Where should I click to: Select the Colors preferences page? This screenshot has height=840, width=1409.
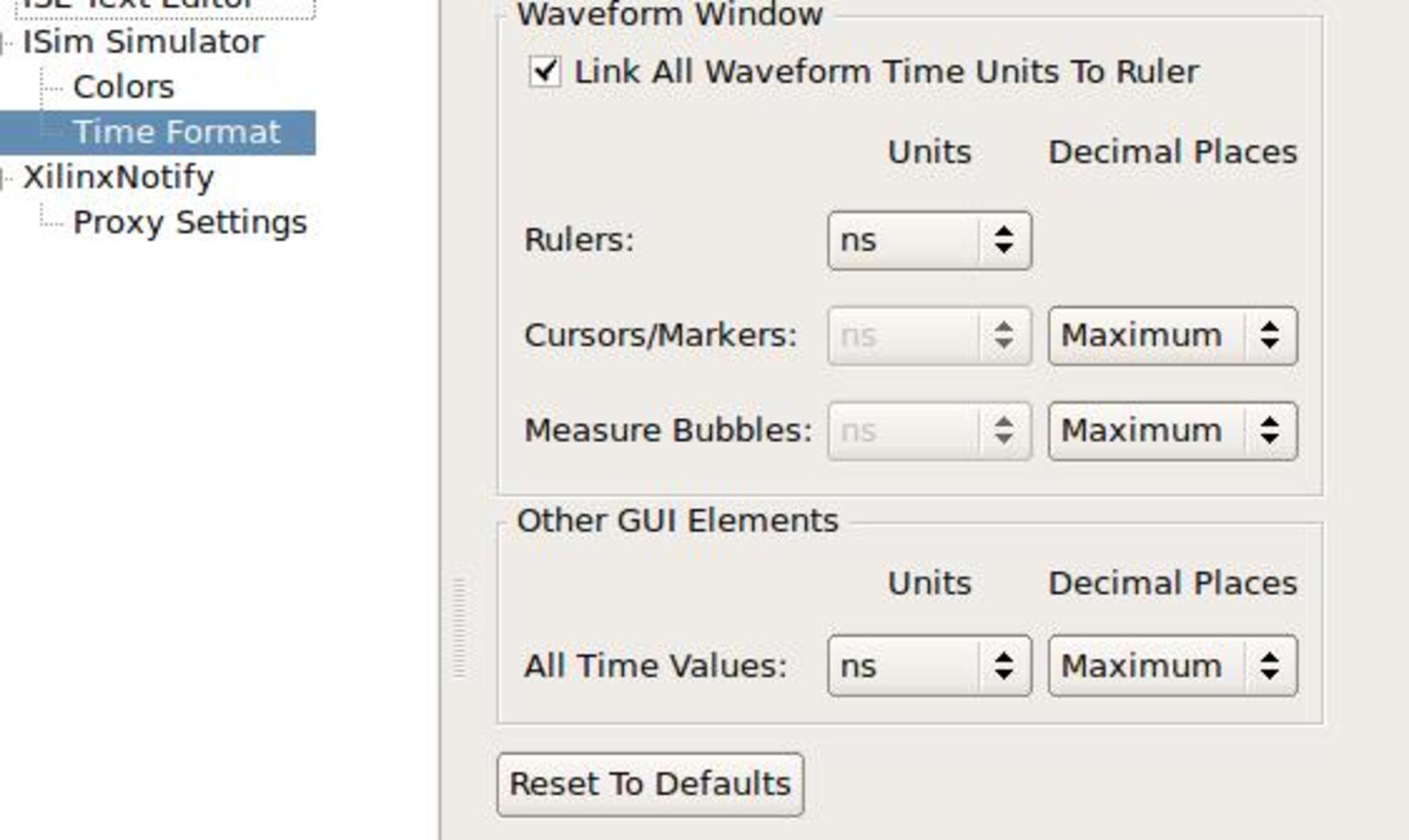[x=124, y=87]
